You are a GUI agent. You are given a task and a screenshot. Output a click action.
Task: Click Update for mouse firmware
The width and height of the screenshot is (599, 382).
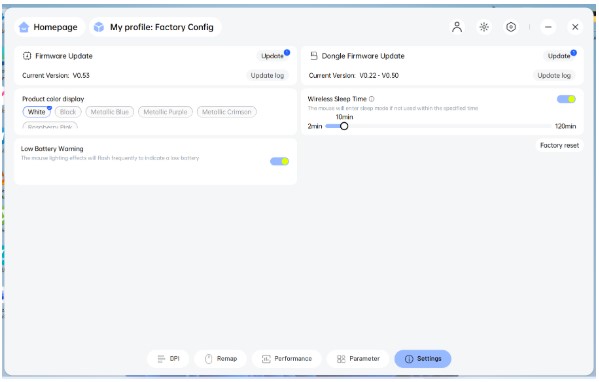point(273,56)
